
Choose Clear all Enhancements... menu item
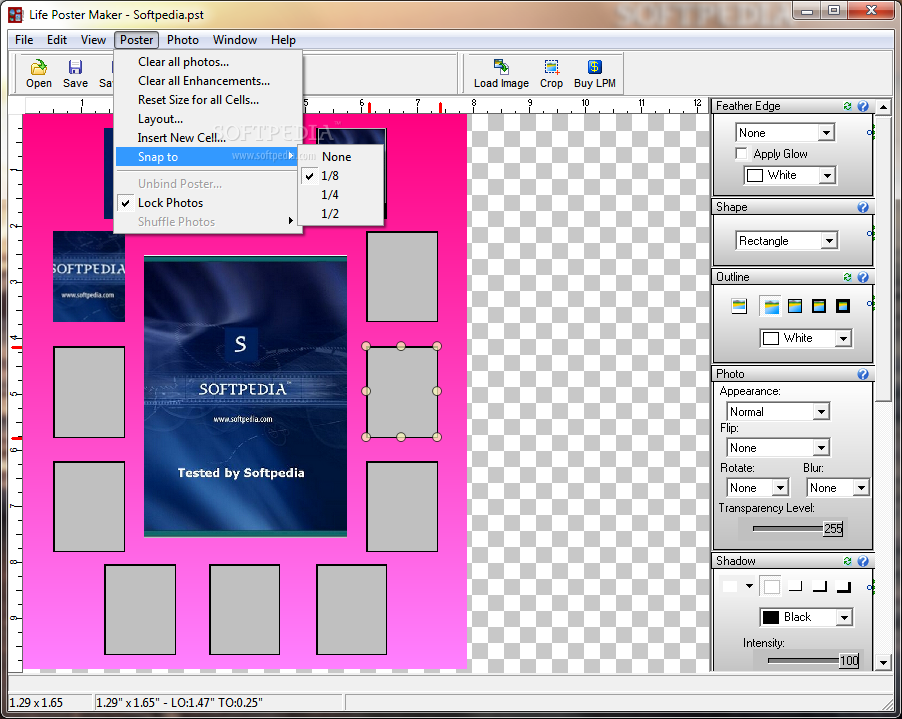click(204, 81)
